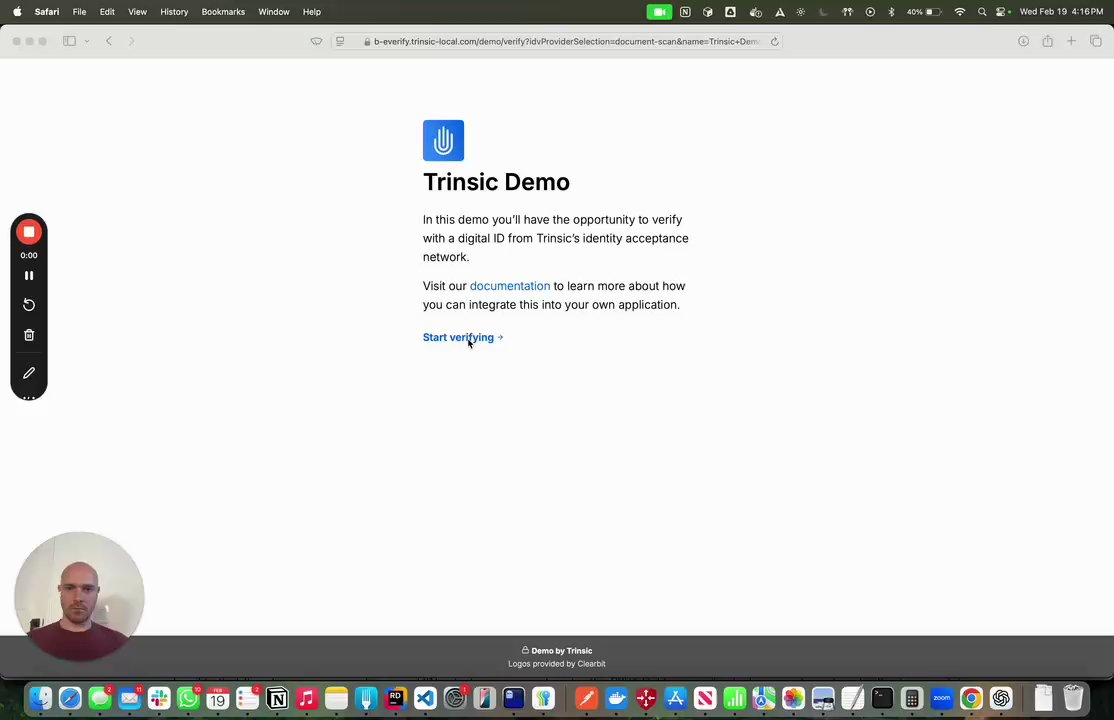Click the webcam preview bubble
This screenshot has height=720, width=1114.
click(x=79, y=596)
